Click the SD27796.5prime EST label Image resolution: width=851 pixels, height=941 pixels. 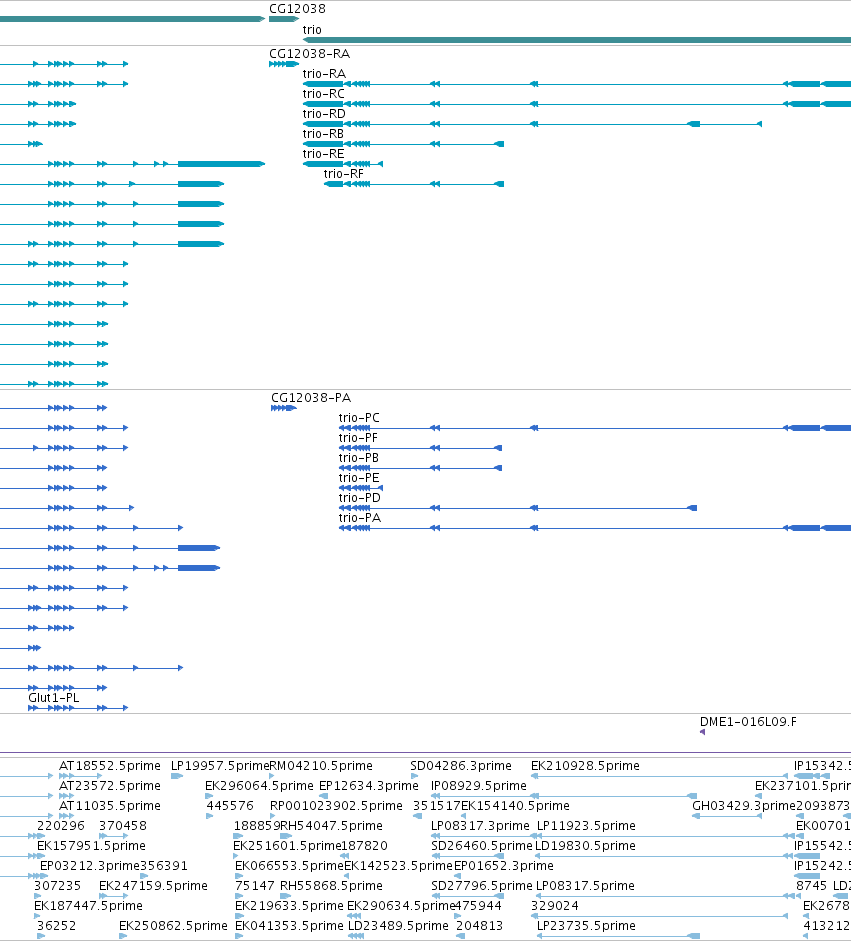(482, 886)
